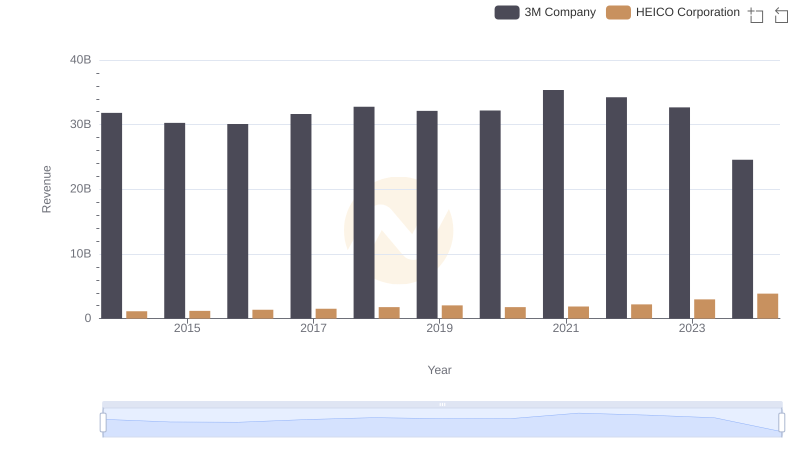800x461 pixels.
Task: Click the HEICO Corporation tan legend swatch
Action: (618, 12)
